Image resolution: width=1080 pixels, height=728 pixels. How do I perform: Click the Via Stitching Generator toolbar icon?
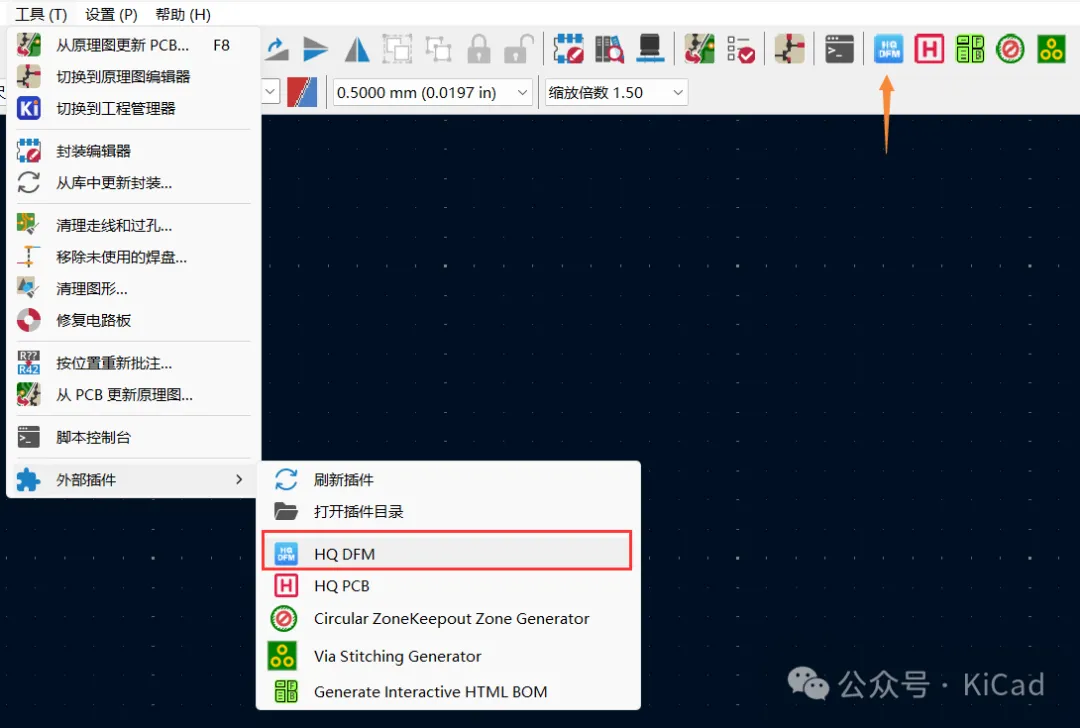click(1051, 48)
